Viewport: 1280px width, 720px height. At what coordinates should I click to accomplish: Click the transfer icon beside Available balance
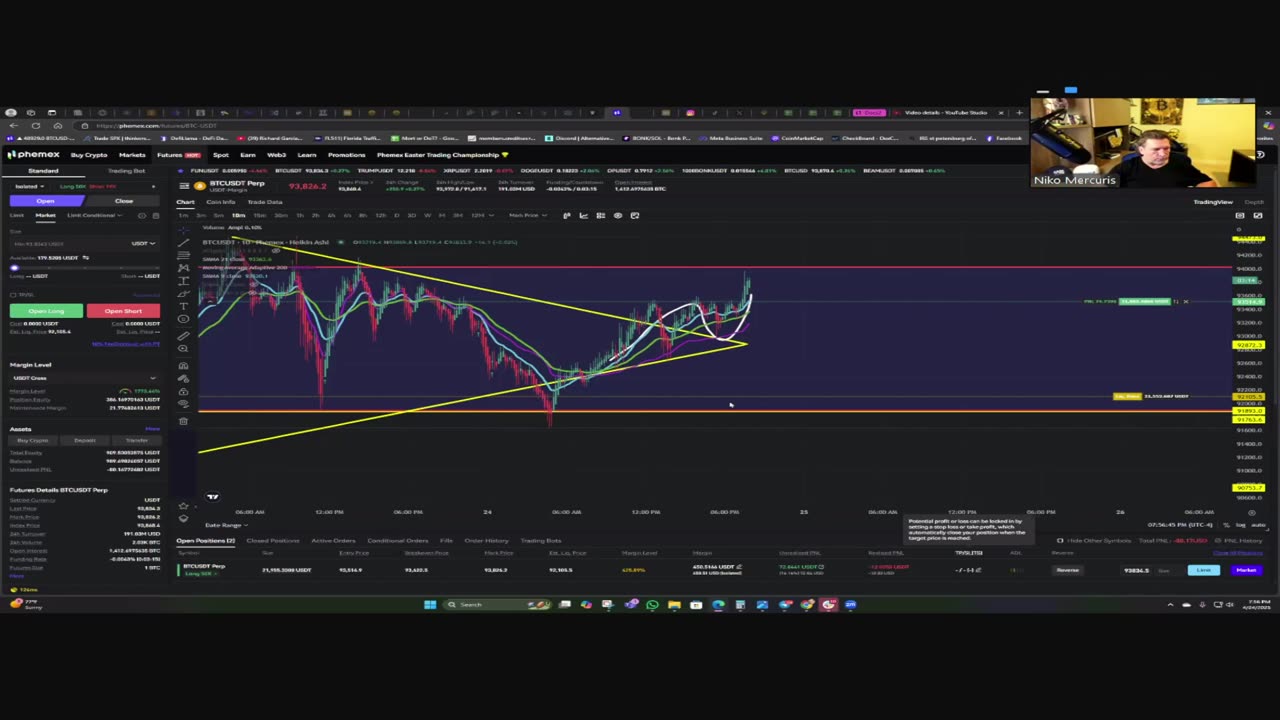[86, 258]
